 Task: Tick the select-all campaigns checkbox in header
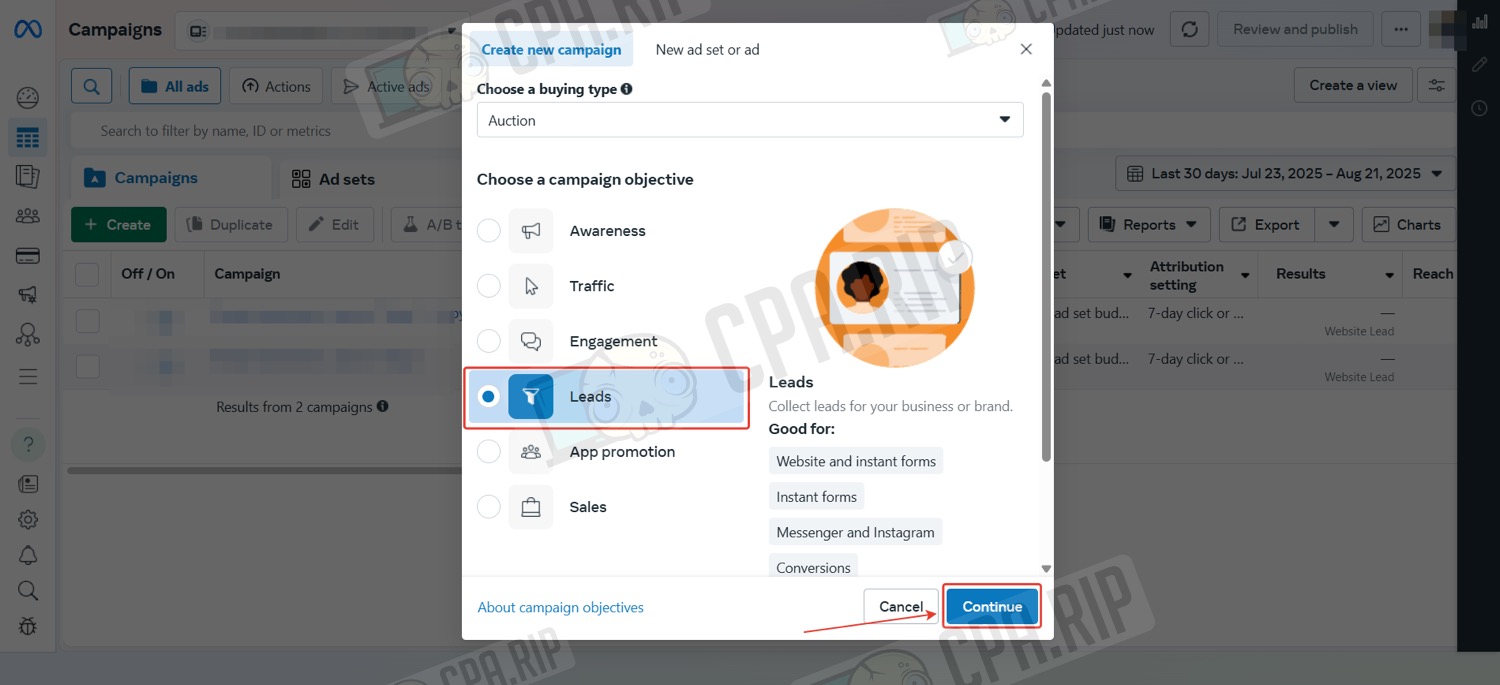point(87,274)
